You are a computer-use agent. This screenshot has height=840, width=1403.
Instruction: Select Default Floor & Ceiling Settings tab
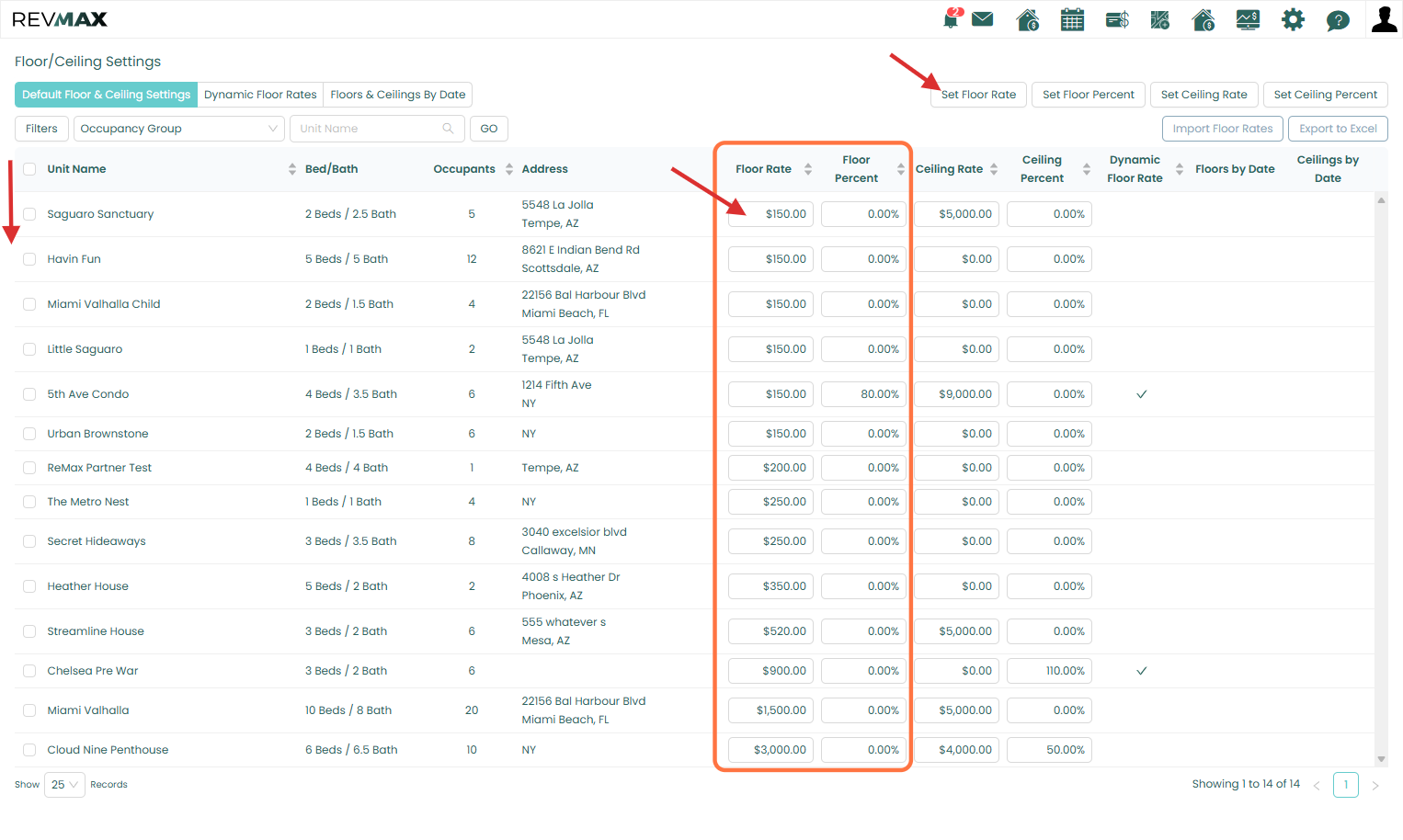point(107,95)
